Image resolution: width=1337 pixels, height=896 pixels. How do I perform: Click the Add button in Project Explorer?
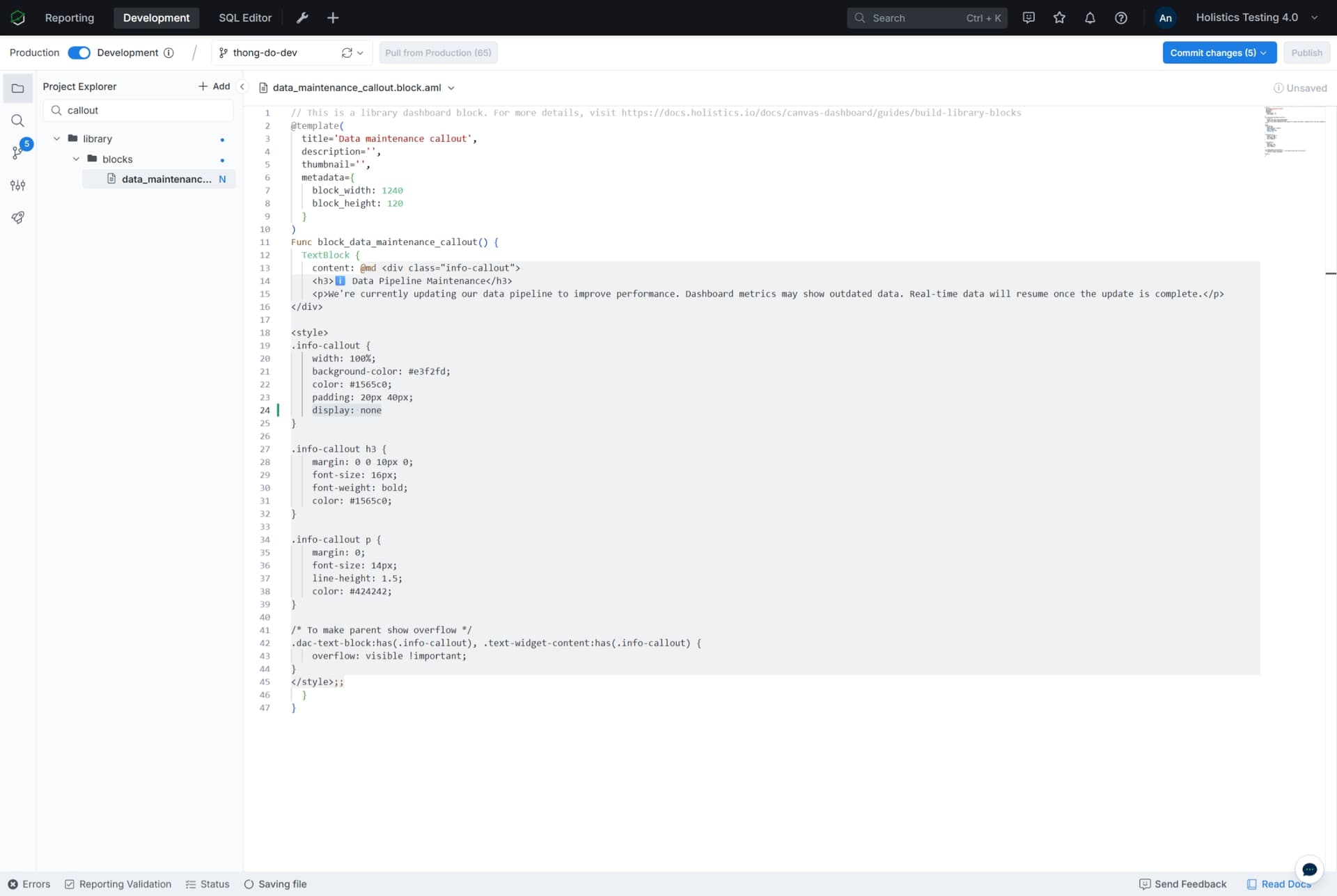tap(214, 86)
